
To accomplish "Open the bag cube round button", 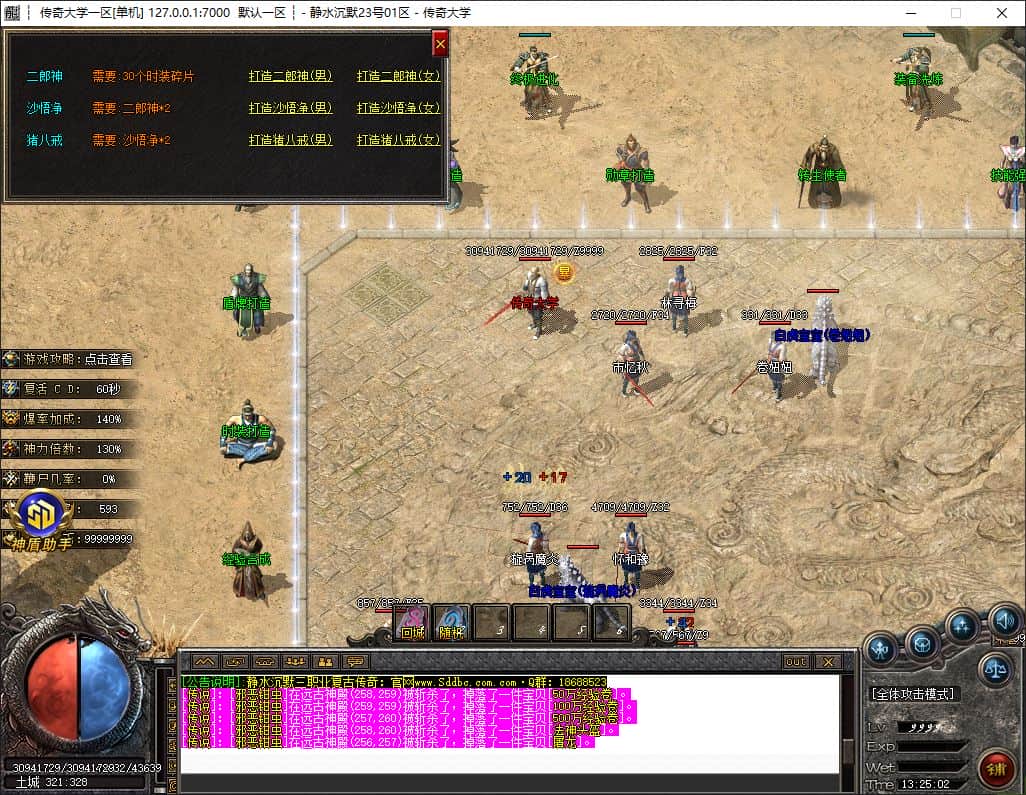I will [923, 646].
